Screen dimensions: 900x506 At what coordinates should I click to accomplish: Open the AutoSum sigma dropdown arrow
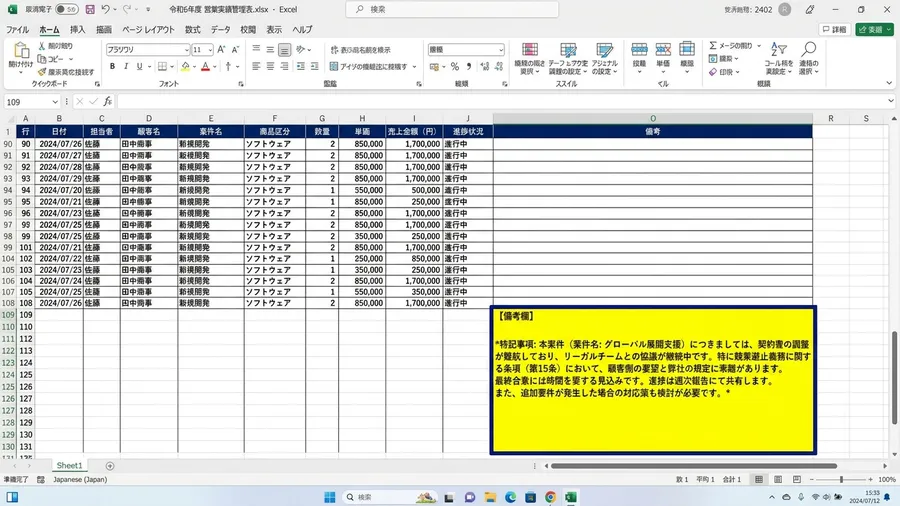(759, 46)
